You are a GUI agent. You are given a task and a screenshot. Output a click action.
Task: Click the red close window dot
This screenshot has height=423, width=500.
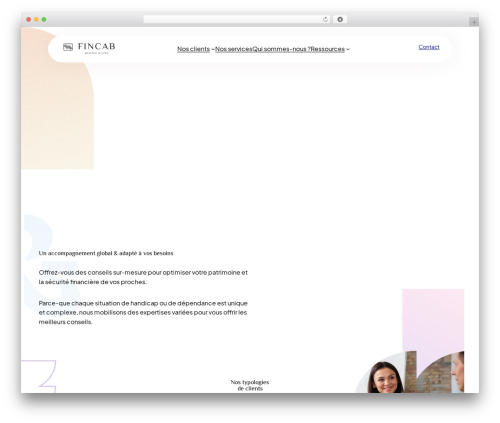[29, 19]
